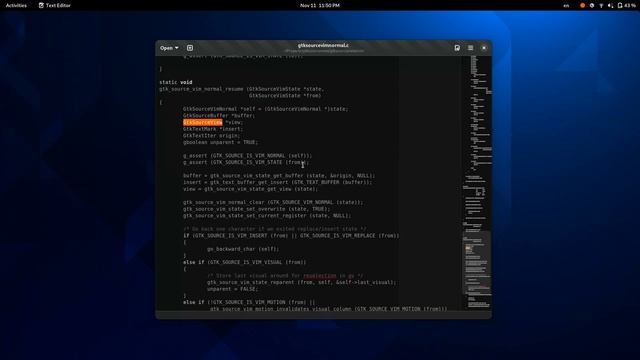Click the red-underlined word 'reselection'
Image resolution: width=640 pixels, height=360 pixels.
(320, 276)
